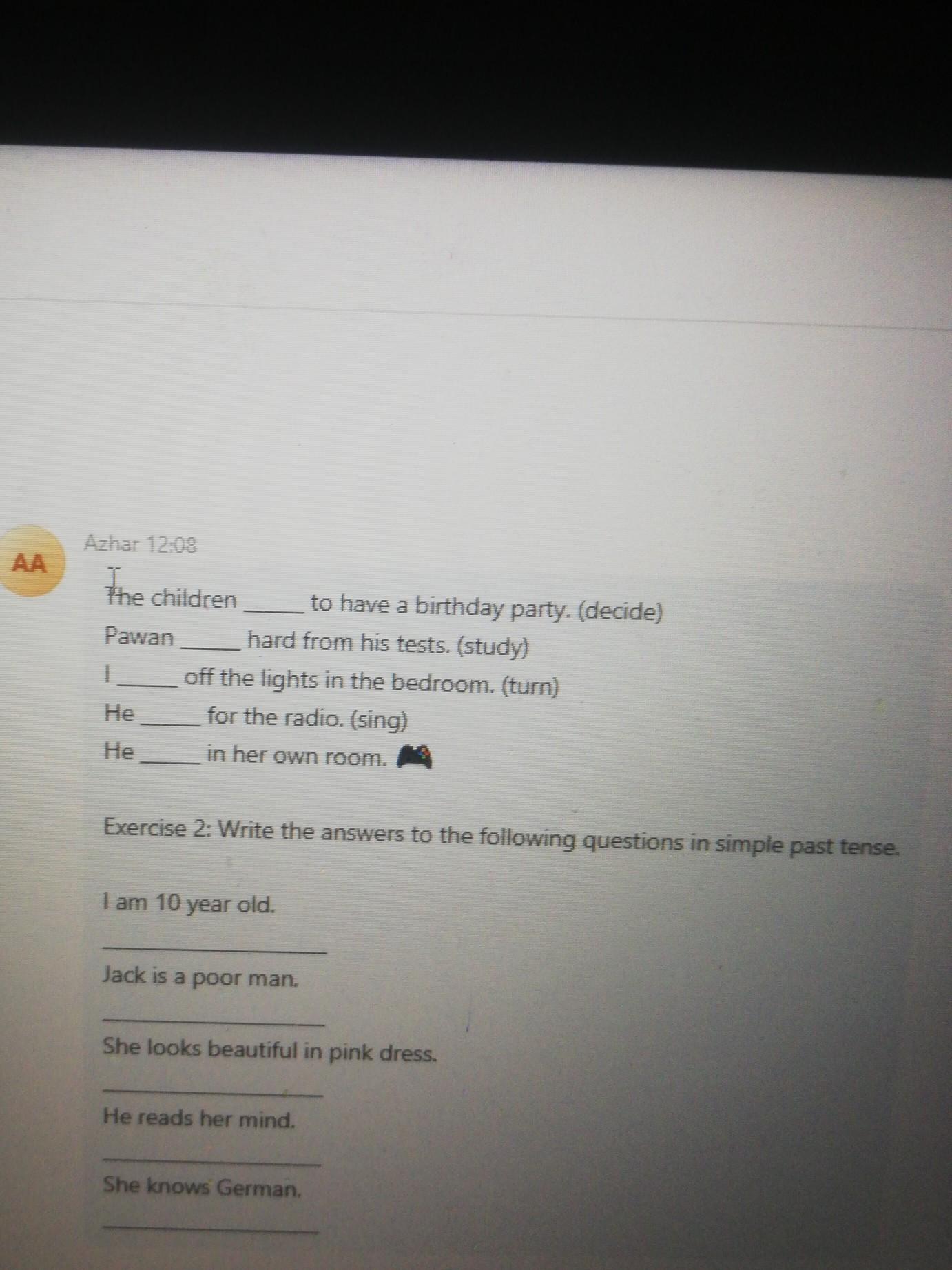Click the '(sing)' verb hint

pos(379,721)
